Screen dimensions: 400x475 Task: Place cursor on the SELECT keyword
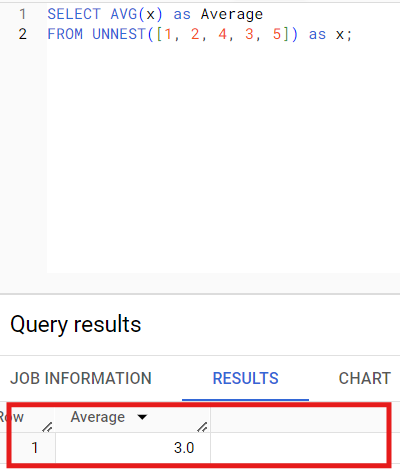pyautogui.click(x=74, y=14)
